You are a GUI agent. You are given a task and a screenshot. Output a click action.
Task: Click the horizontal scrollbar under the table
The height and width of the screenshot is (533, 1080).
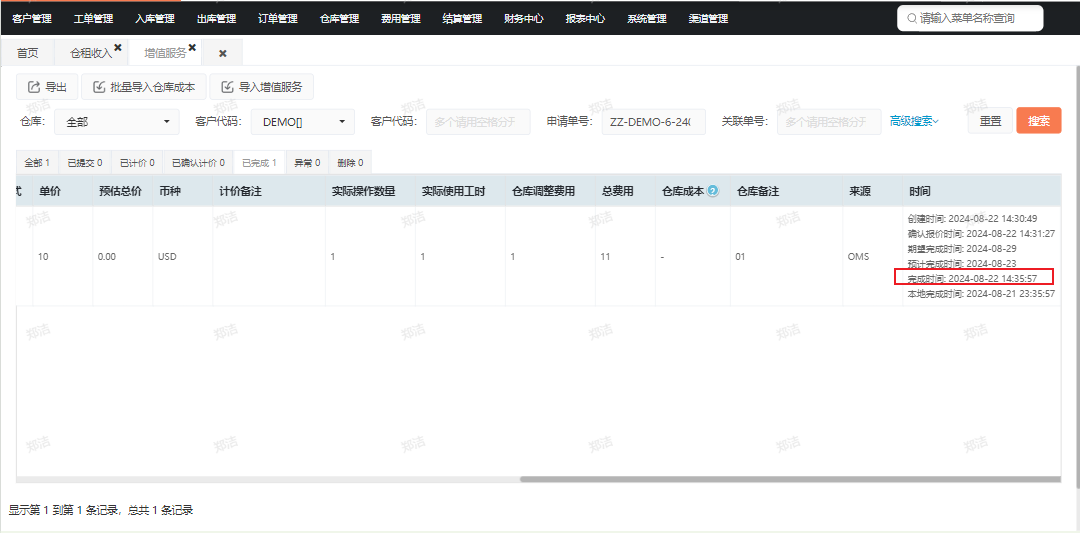[x=790, y=479]
